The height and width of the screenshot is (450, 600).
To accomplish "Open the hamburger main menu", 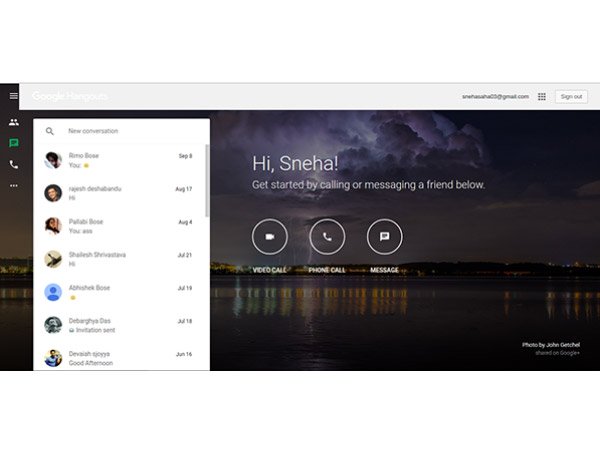I will 14,96.
